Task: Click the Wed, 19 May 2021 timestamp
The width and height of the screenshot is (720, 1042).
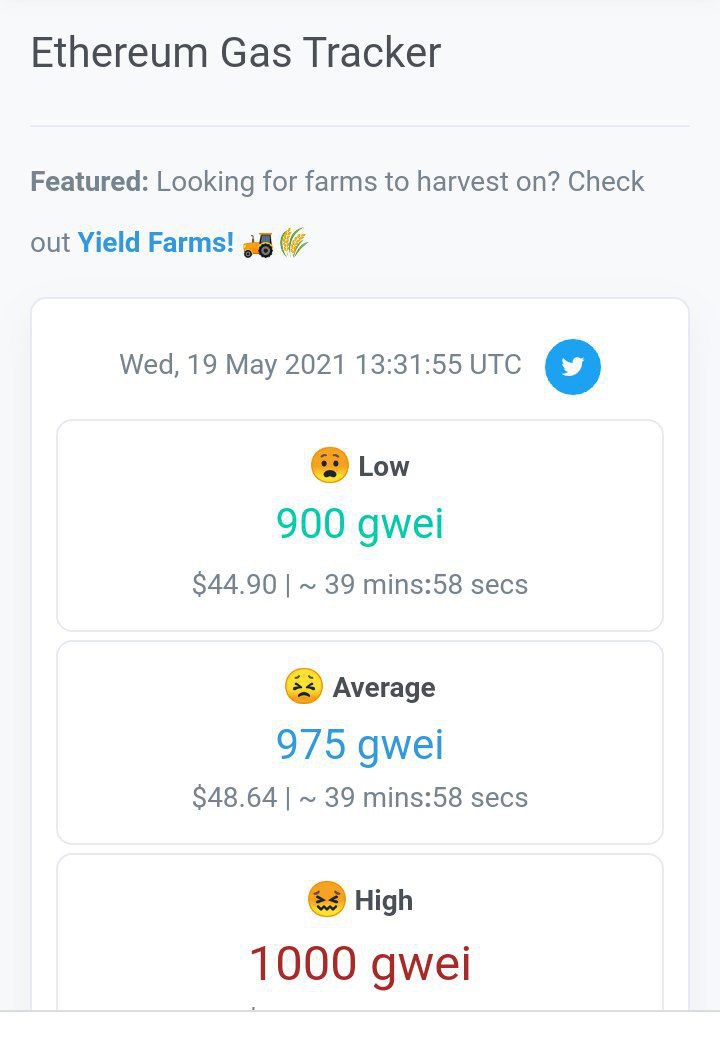Action: [320, 365]
